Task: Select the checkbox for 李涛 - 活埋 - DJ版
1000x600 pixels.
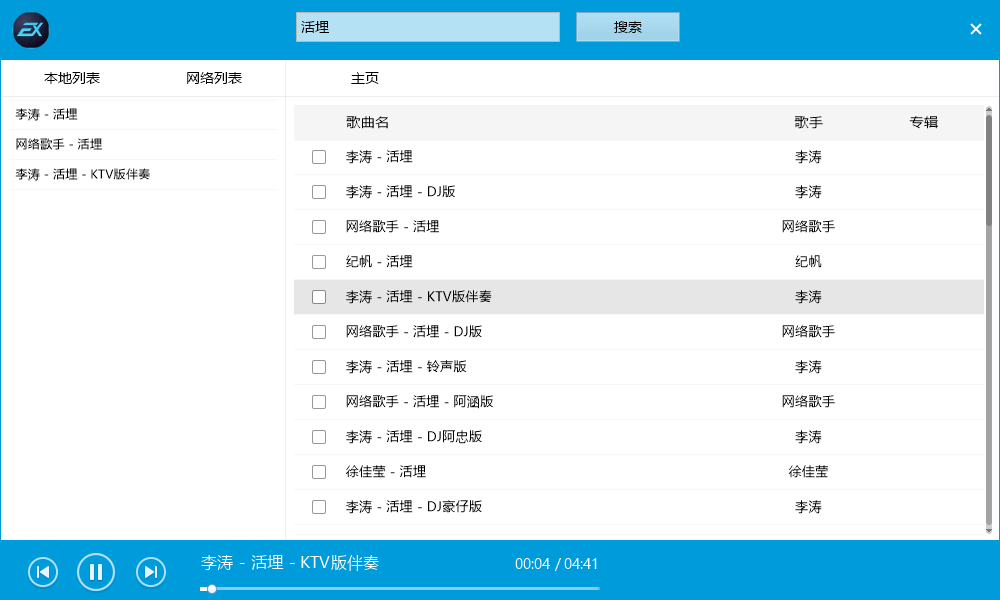Action: coord(319,191)
